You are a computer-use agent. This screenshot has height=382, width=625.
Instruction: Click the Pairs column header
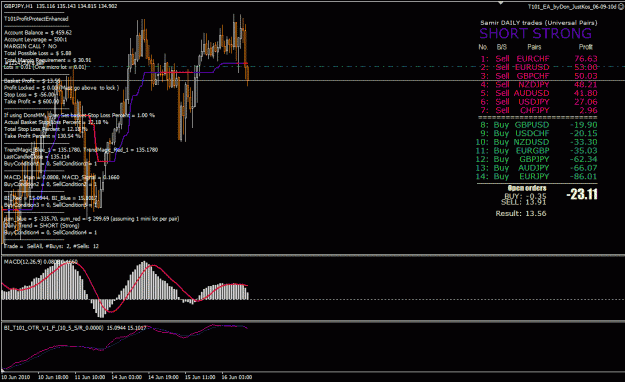pos(534,47)
